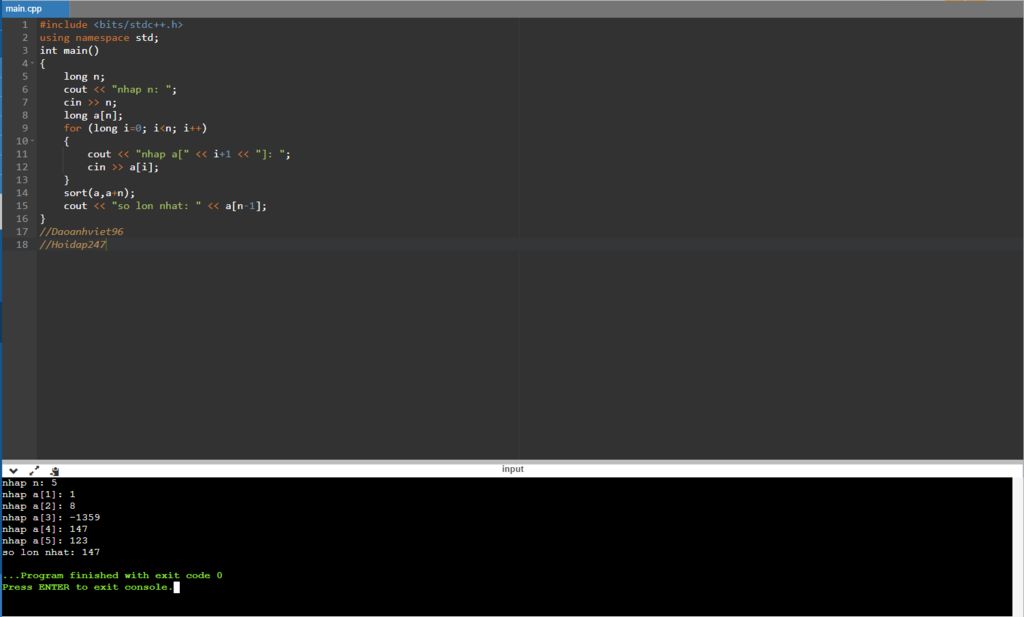Maximize console using the expand arrows icon
This screenshot has width=1024, height=617.
pyautogui.click(x=34, y=470)
